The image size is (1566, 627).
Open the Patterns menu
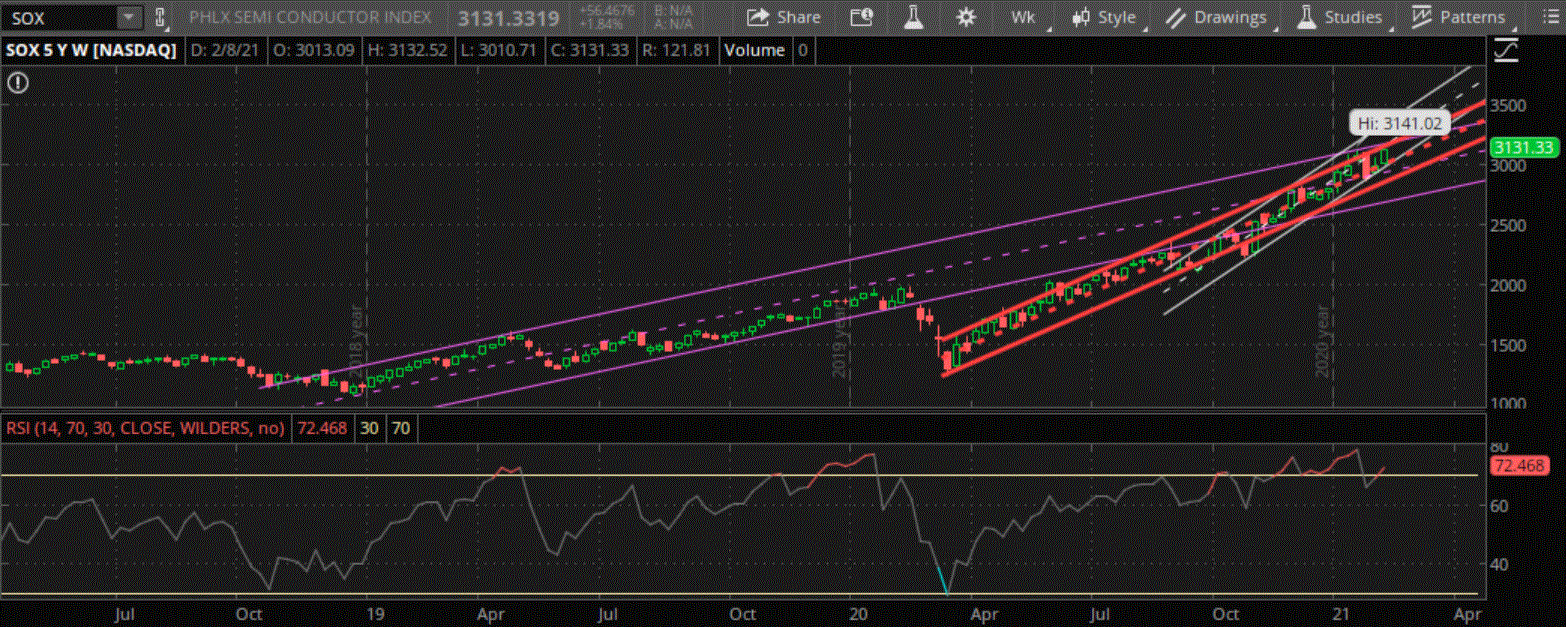1459,17
